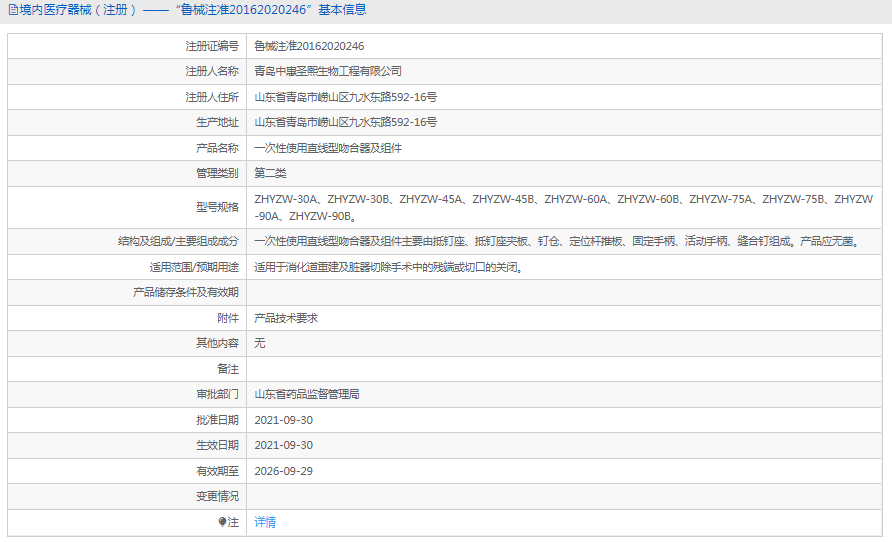Click the 备注 row label

228,369
